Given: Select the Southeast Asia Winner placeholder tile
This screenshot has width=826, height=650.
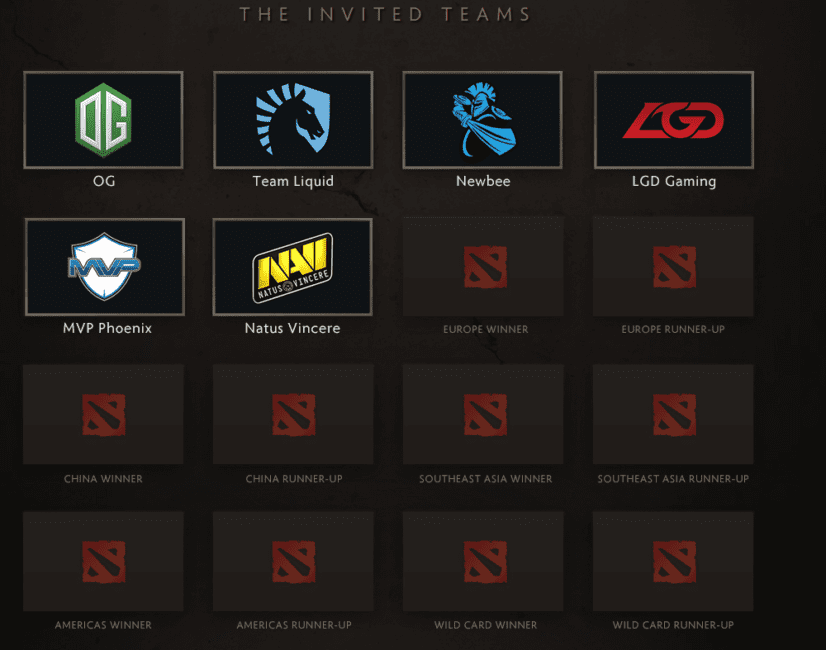Looking at the screenshot, I should click(483, 415).
